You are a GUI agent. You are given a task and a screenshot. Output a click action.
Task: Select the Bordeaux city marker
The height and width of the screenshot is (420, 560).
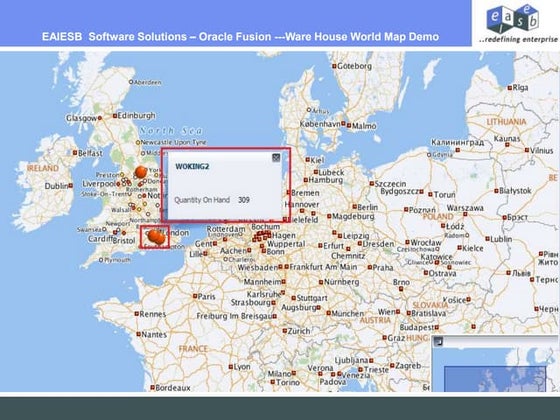click(152, 388)
